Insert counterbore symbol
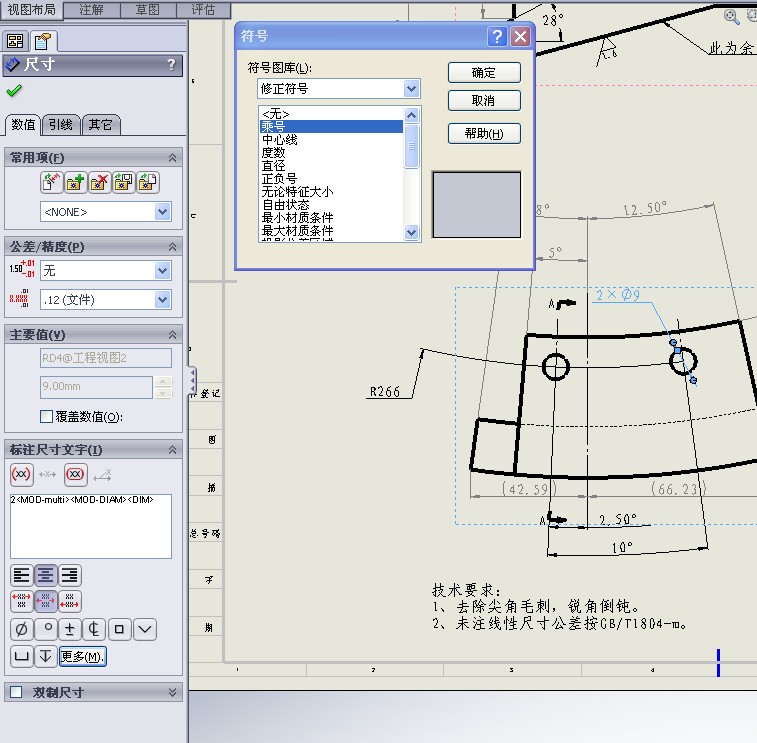 coord(22,657)
